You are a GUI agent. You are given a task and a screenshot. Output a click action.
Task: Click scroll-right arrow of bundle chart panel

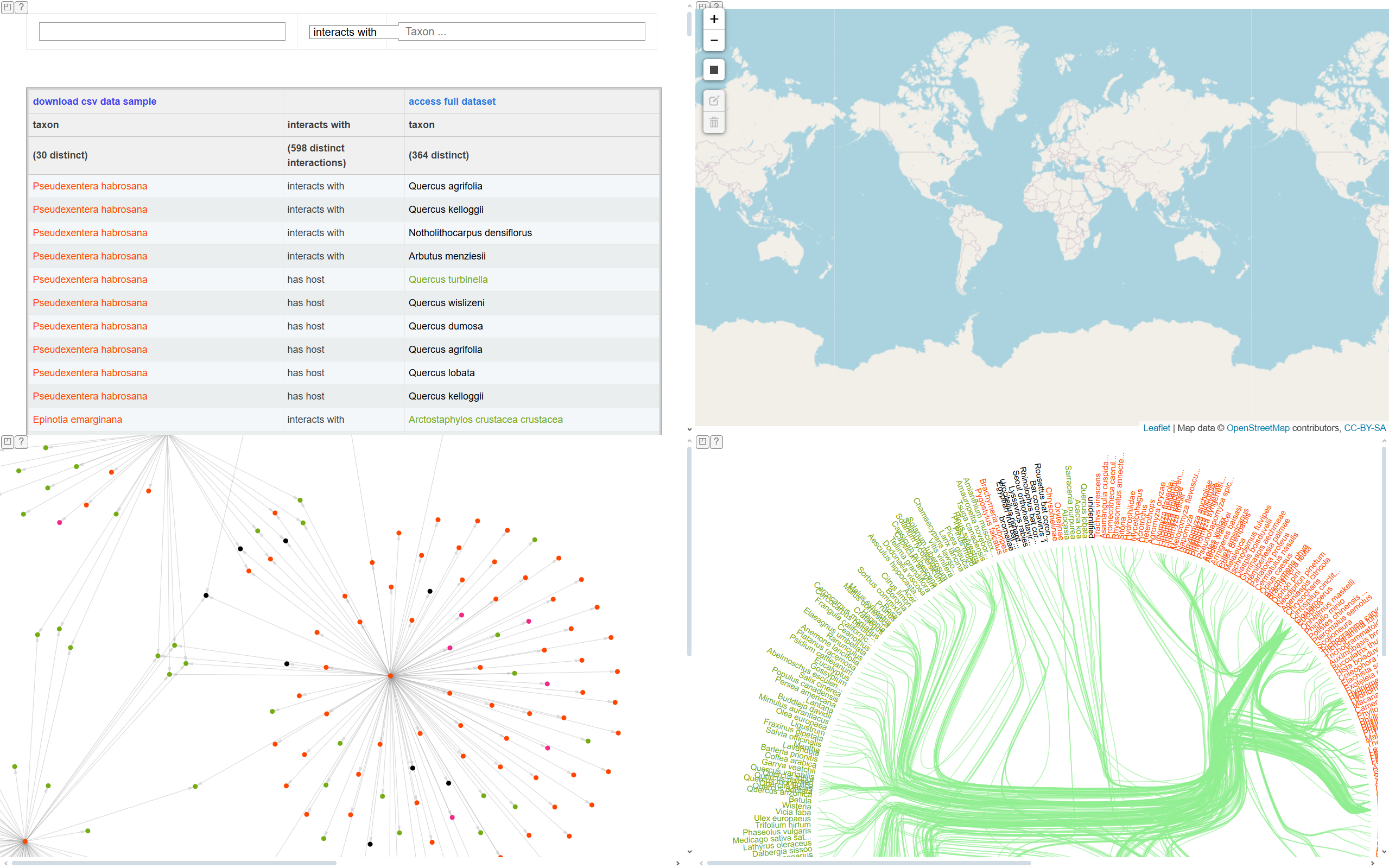(1372, 863)
